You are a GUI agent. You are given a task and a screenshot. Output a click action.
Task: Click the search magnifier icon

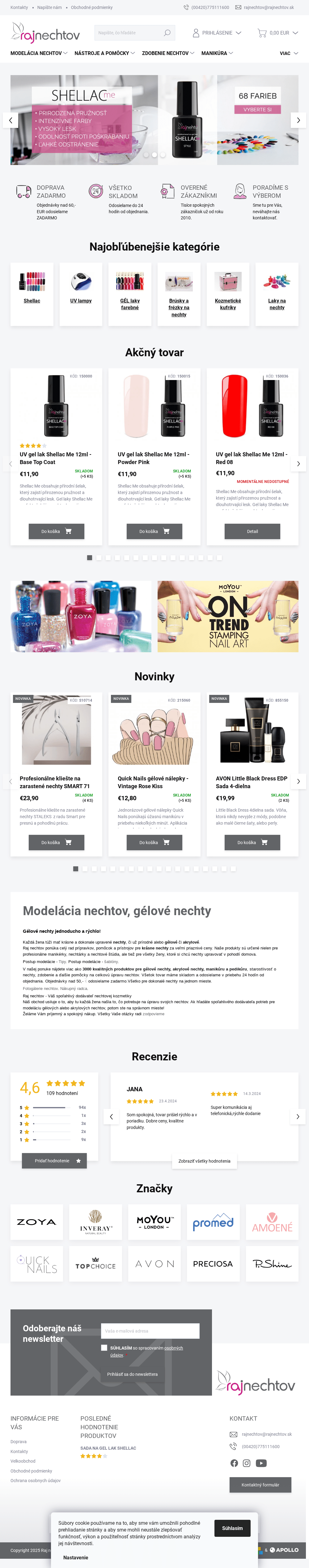point(167,33)
